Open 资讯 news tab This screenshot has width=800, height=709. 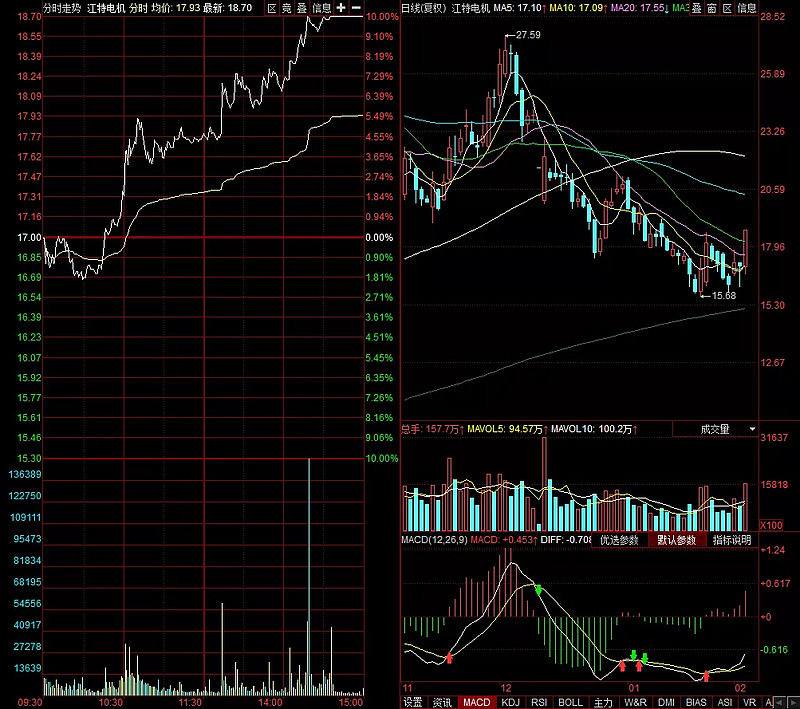[x=442, y=702]
